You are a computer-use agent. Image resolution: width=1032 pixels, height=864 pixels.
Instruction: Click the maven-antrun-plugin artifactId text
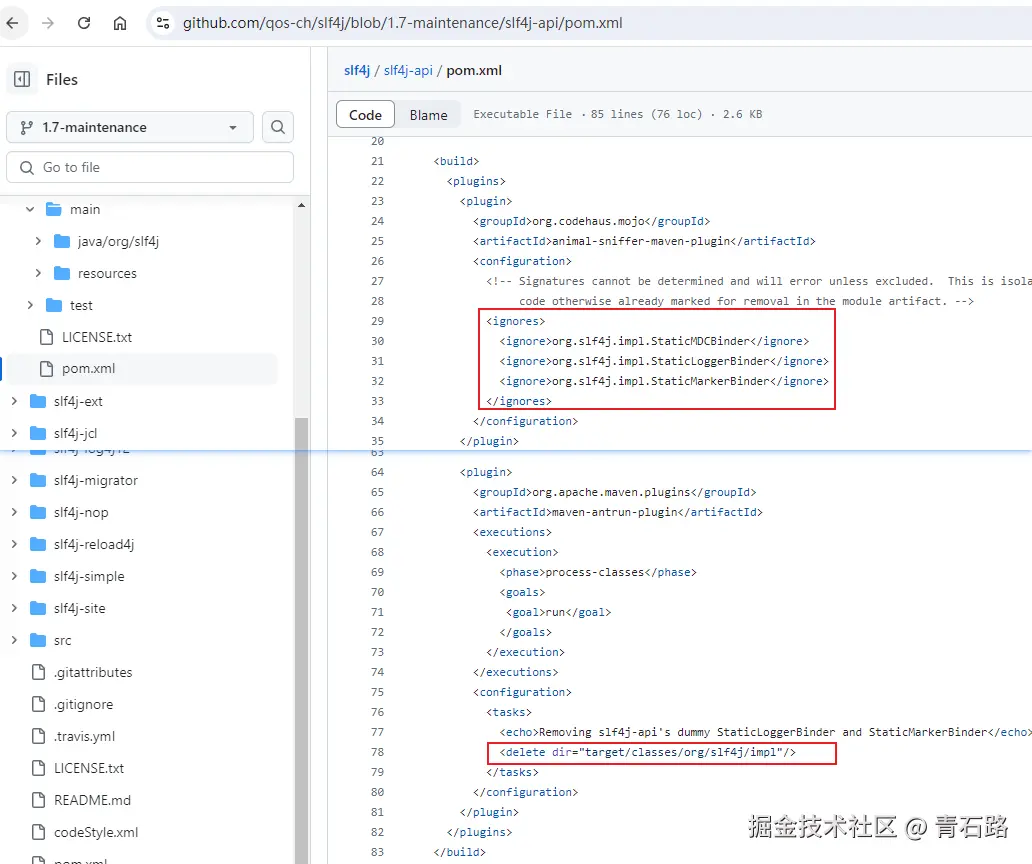617,512
